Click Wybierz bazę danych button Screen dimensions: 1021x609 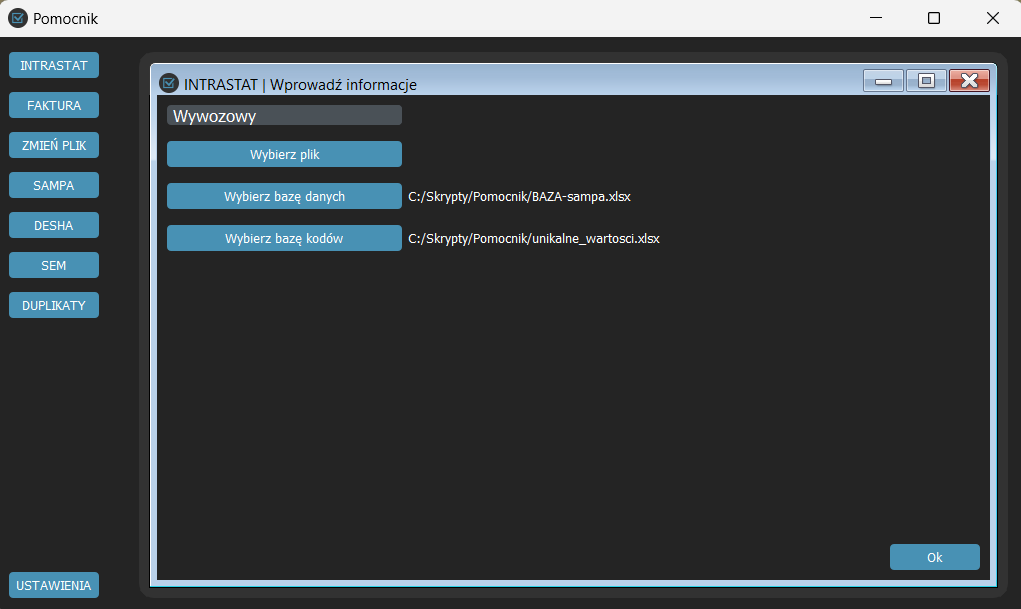284,196
